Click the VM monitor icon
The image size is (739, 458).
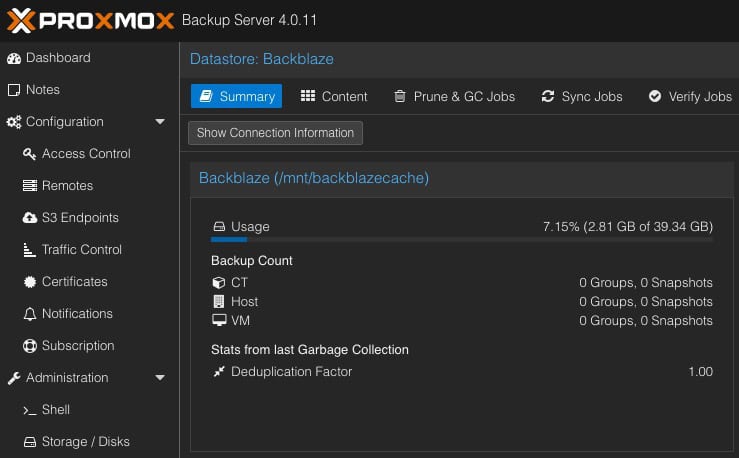click(219, 320)
